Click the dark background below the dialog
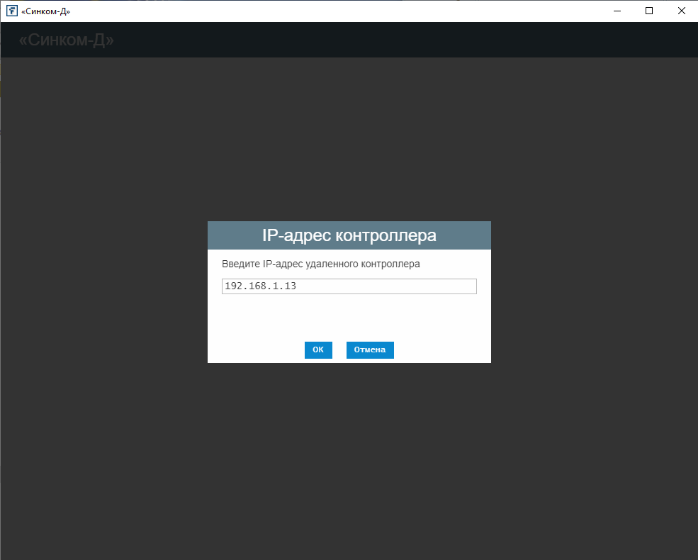 coord(349,460)
